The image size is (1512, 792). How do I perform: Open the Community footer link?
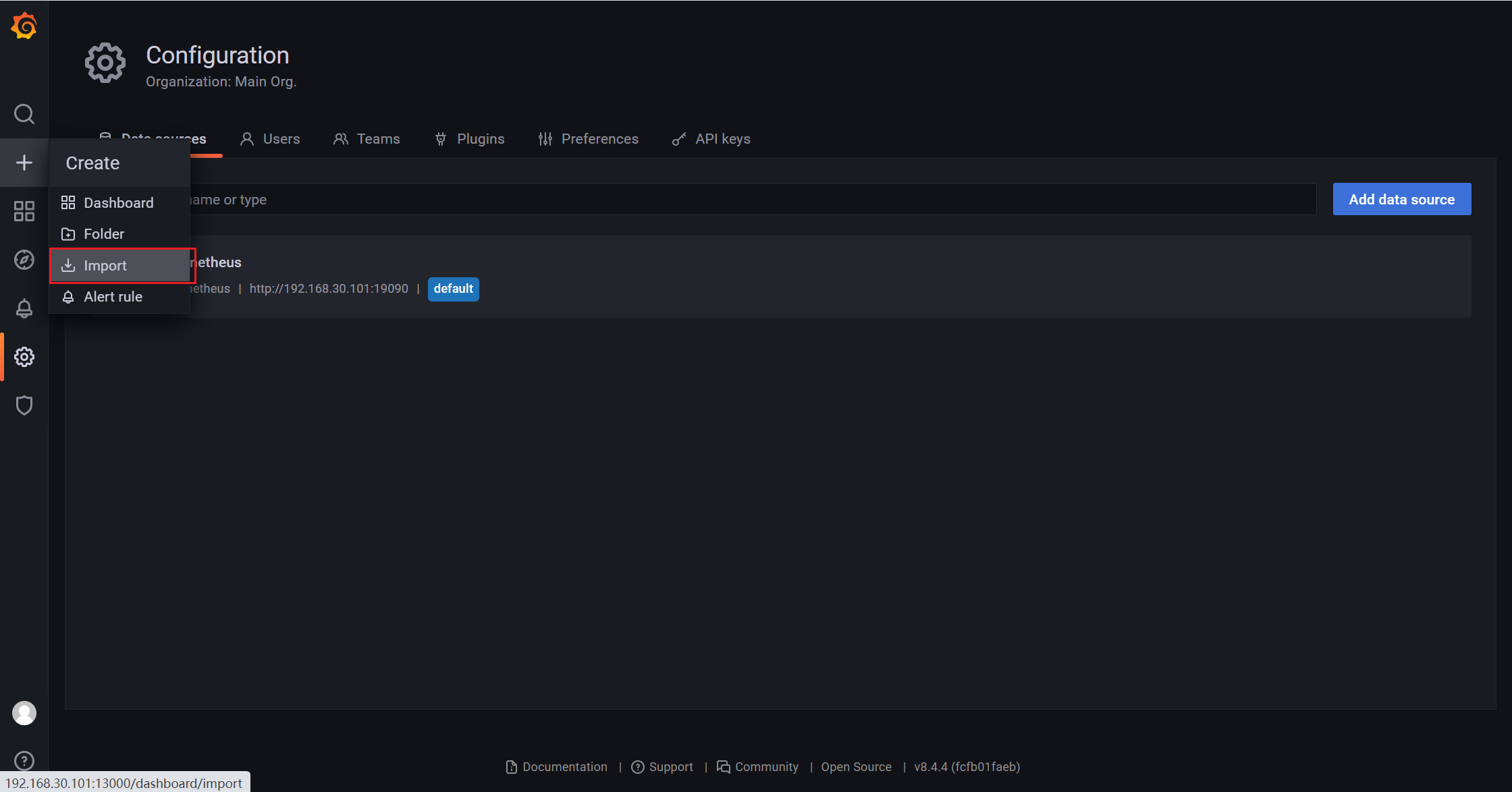tap(757, 767)
